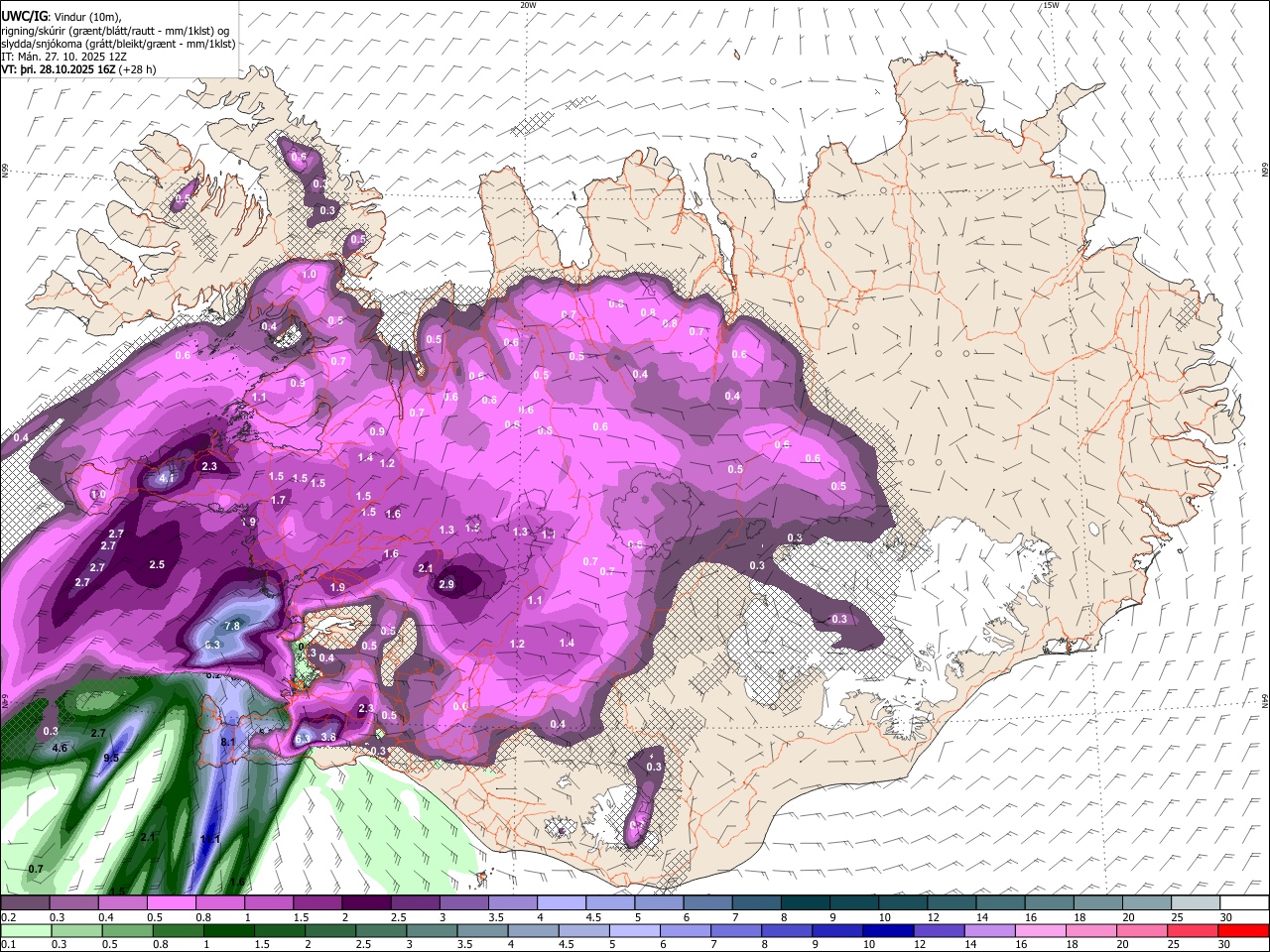Pick the lower legend green swatch starting at 0.5

pyautogui.click(x=128, y=930)
